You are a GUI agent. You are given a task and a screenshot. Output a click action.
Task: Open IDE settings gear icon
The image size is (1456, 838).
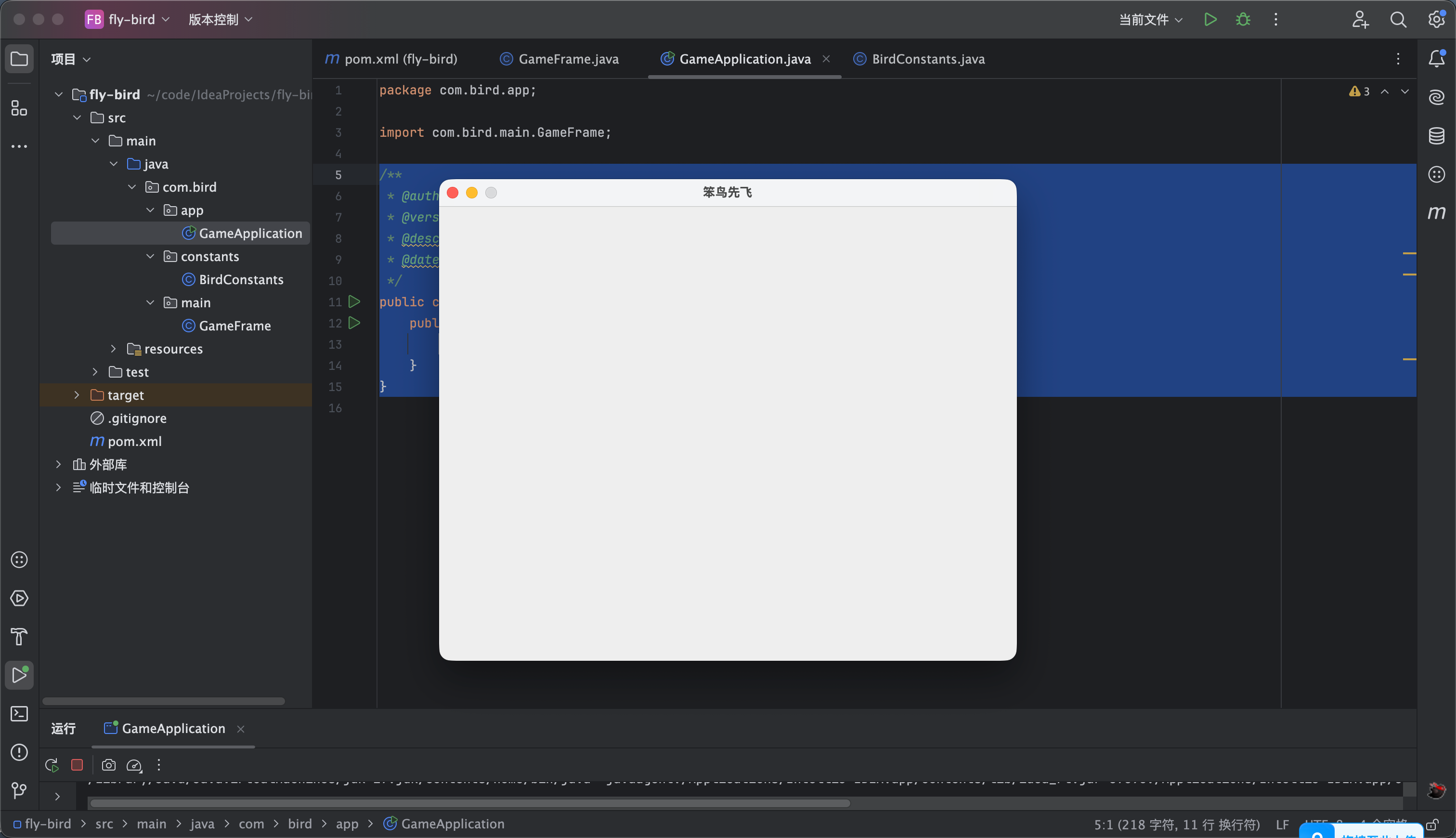(x=1436, y=20)
